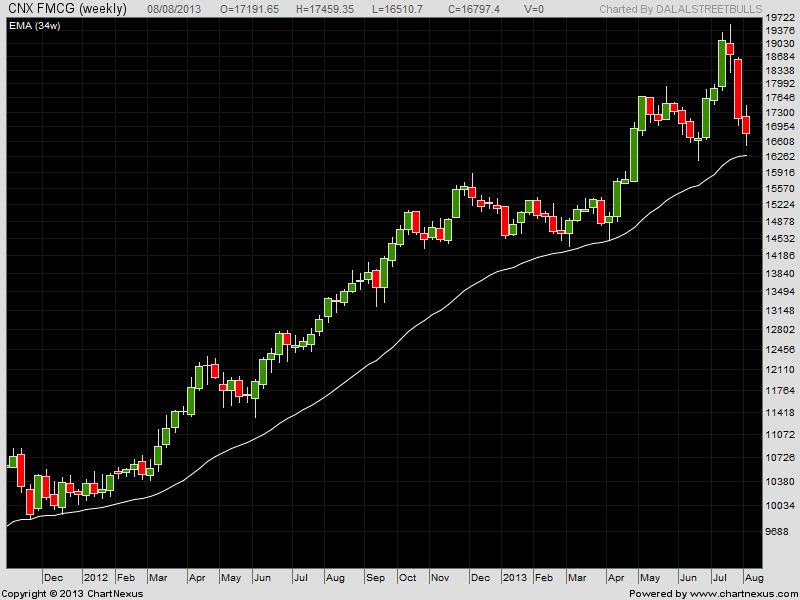Click the 13494 price axis label
Screen dimensions: 800x600
780,292
